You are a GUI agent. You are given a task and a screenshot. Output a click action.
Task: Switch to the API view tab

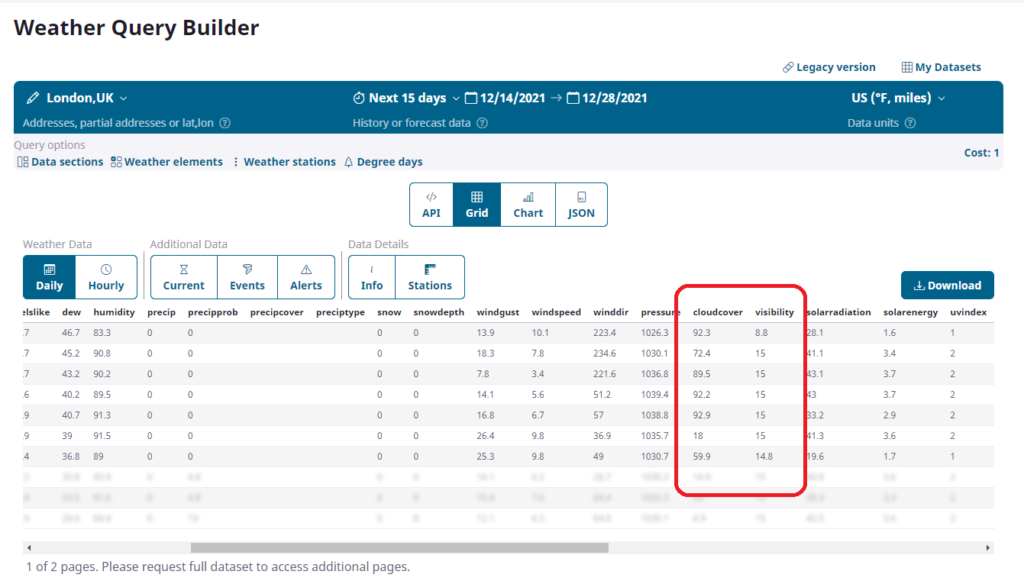click(431, 205)
